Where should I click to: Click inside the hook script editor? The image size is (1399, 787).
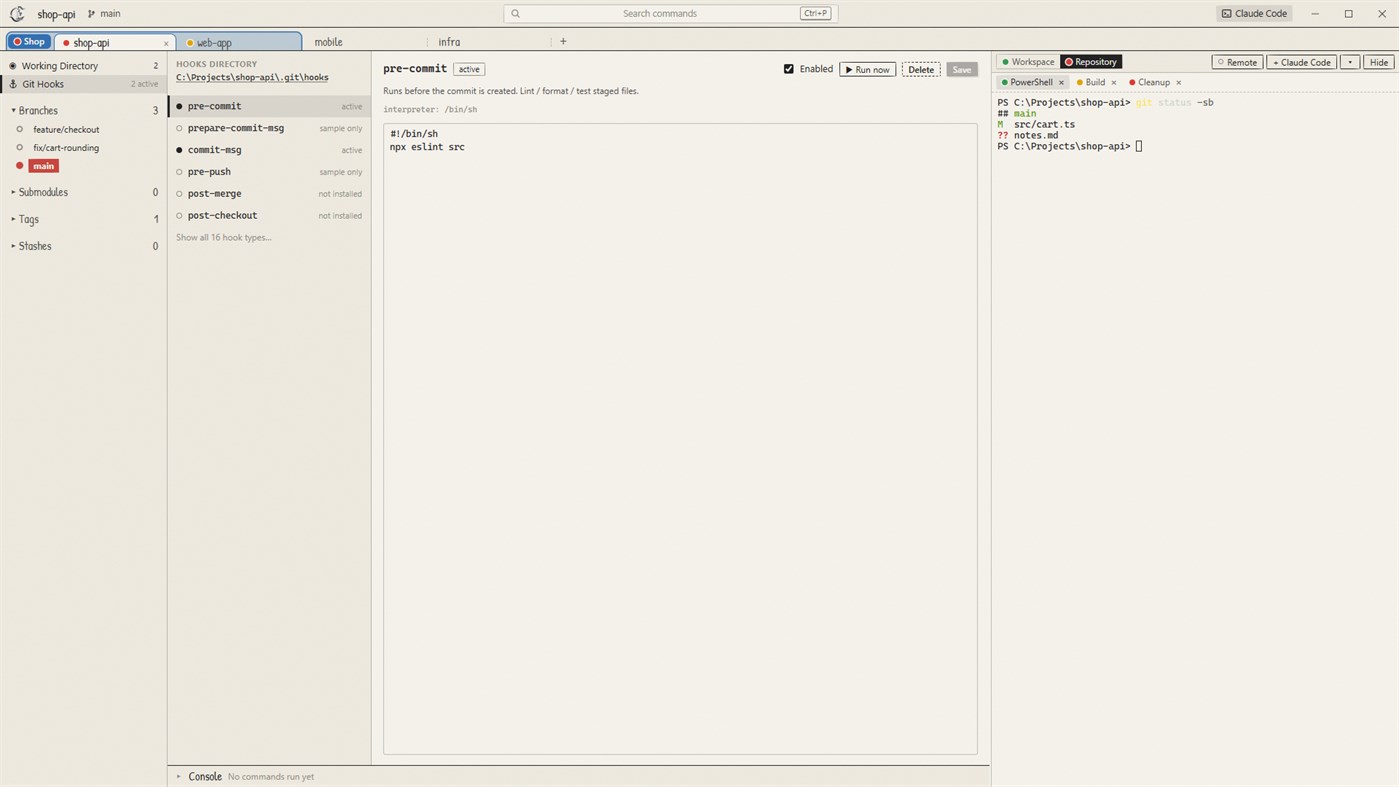(x=680, y=439)
